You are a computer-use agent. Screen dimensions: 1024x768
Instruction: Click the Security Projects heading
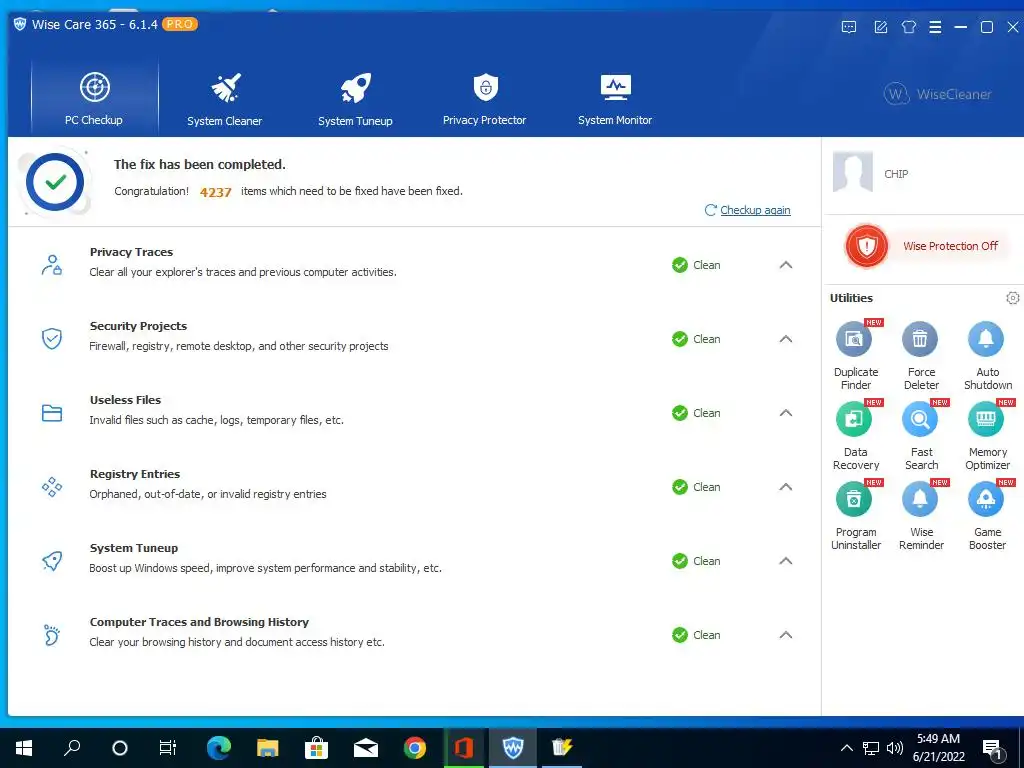(x=138, y=326)
